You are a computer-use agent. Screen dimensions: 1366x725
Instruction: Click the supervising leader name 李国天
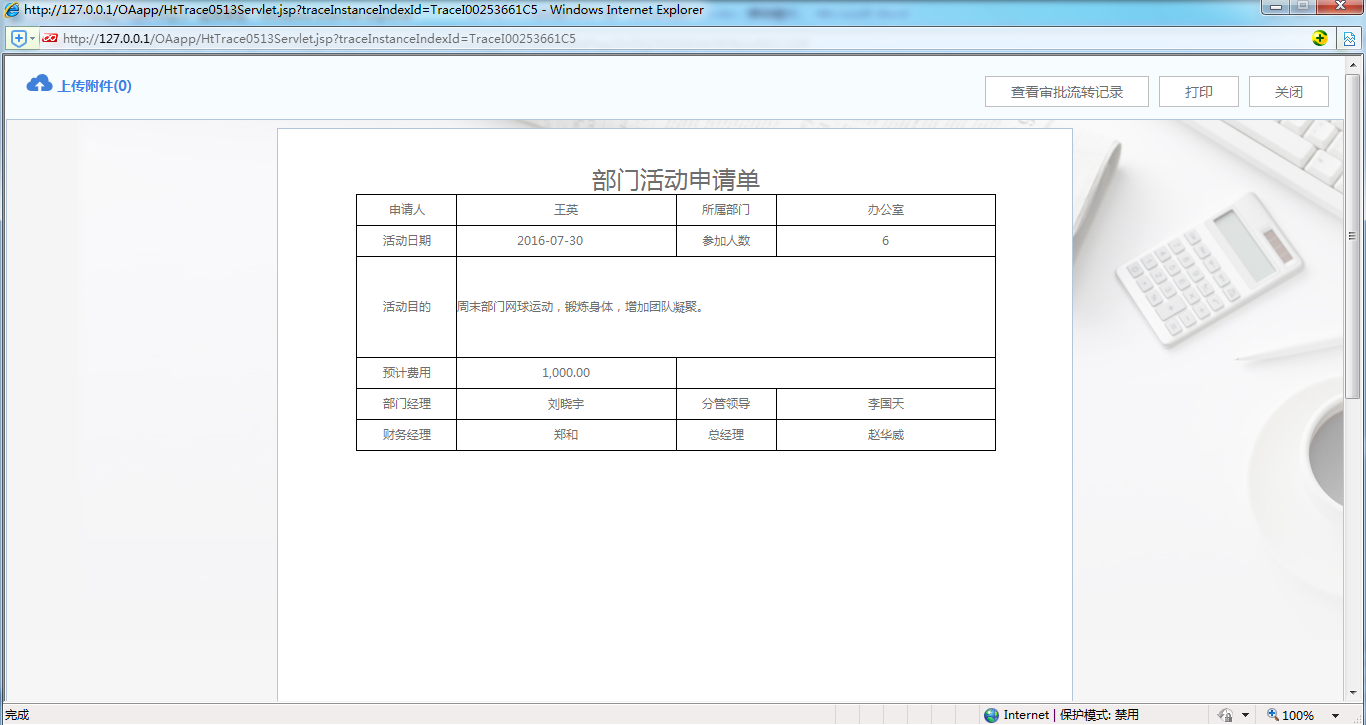[886, 404]
